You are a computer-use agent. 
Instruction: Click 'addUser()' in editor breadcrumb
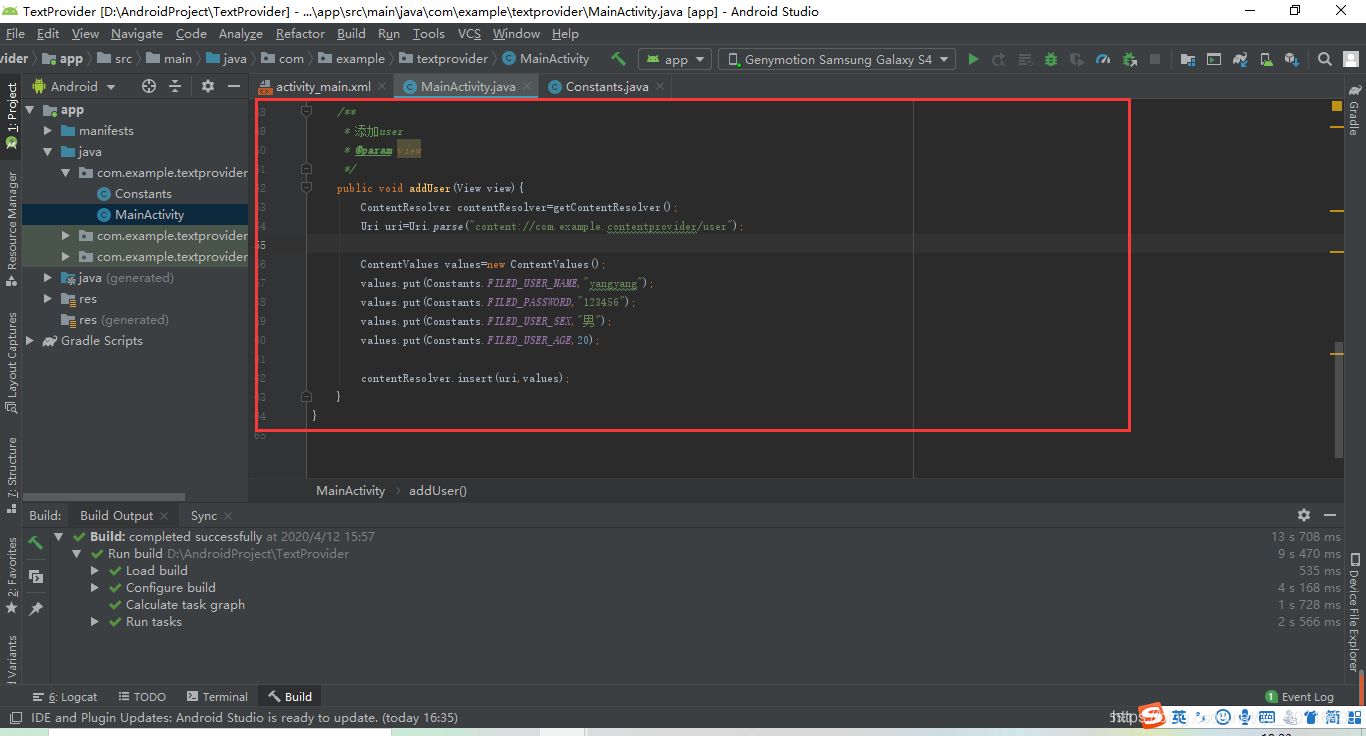[x=438, y=491]
